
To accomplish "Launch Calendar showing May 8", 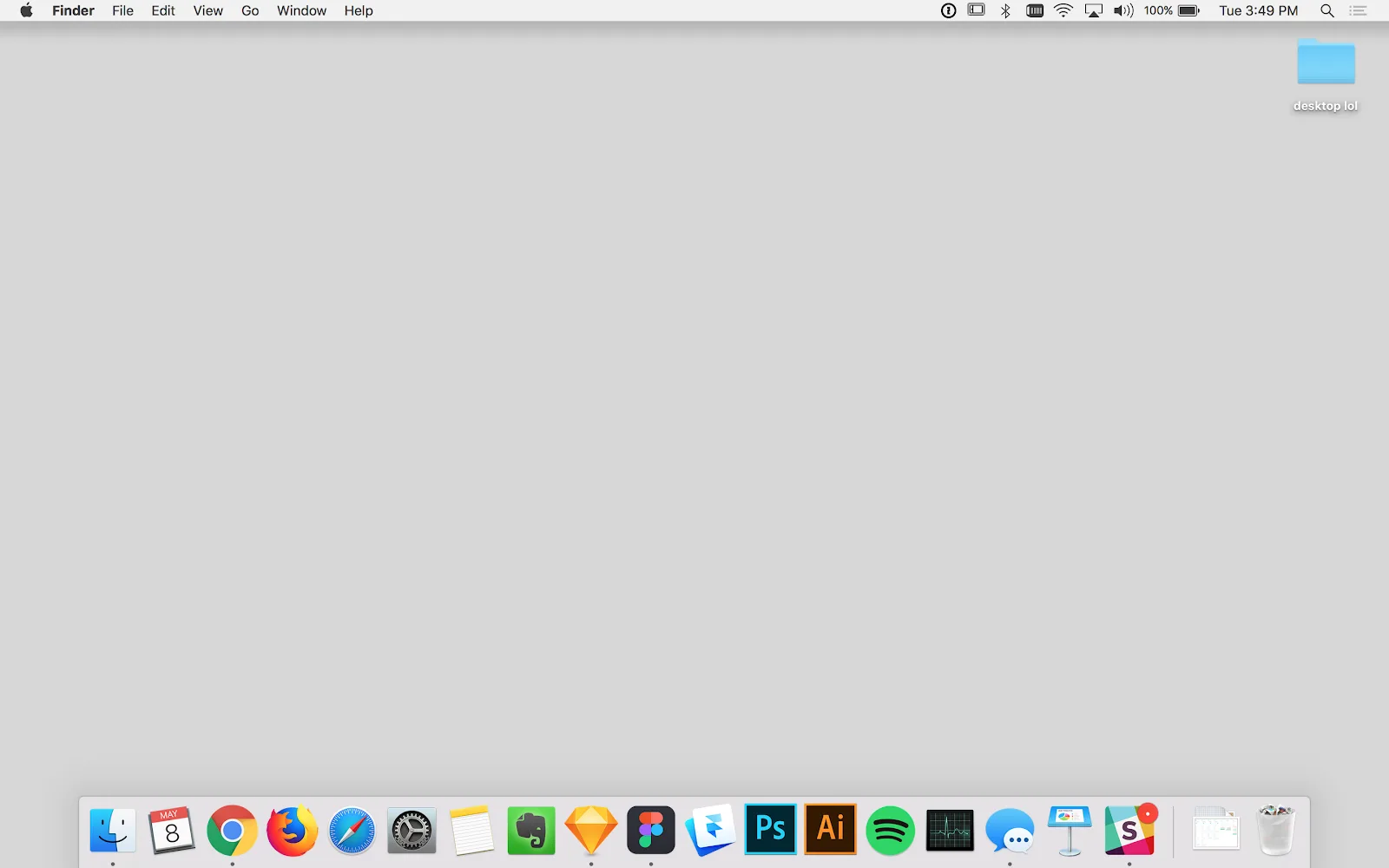I will tap(172, 831).
